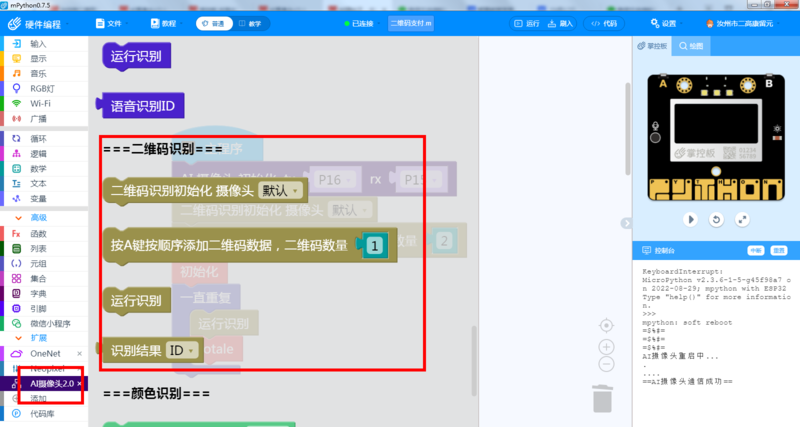The width and height of the screenshot is (800, 427).
Task: Open the Wi-Fi block category
Action: 40,103
